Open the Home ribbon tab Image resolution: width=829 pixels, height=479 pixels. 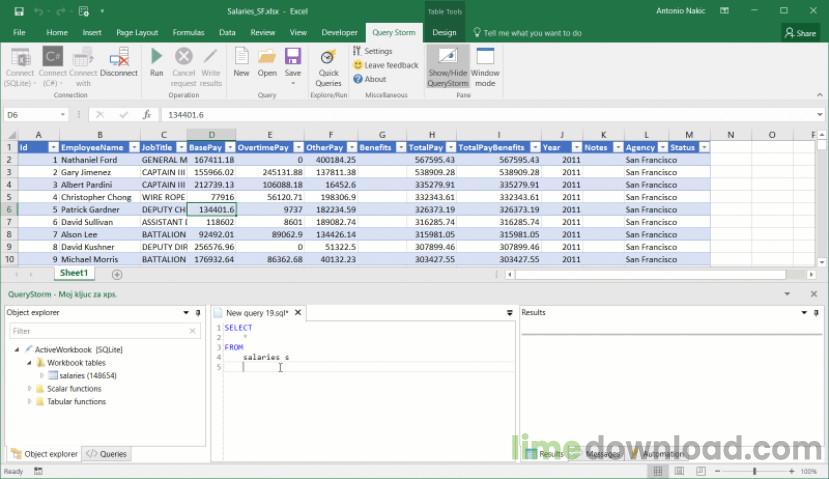[57, 33]
